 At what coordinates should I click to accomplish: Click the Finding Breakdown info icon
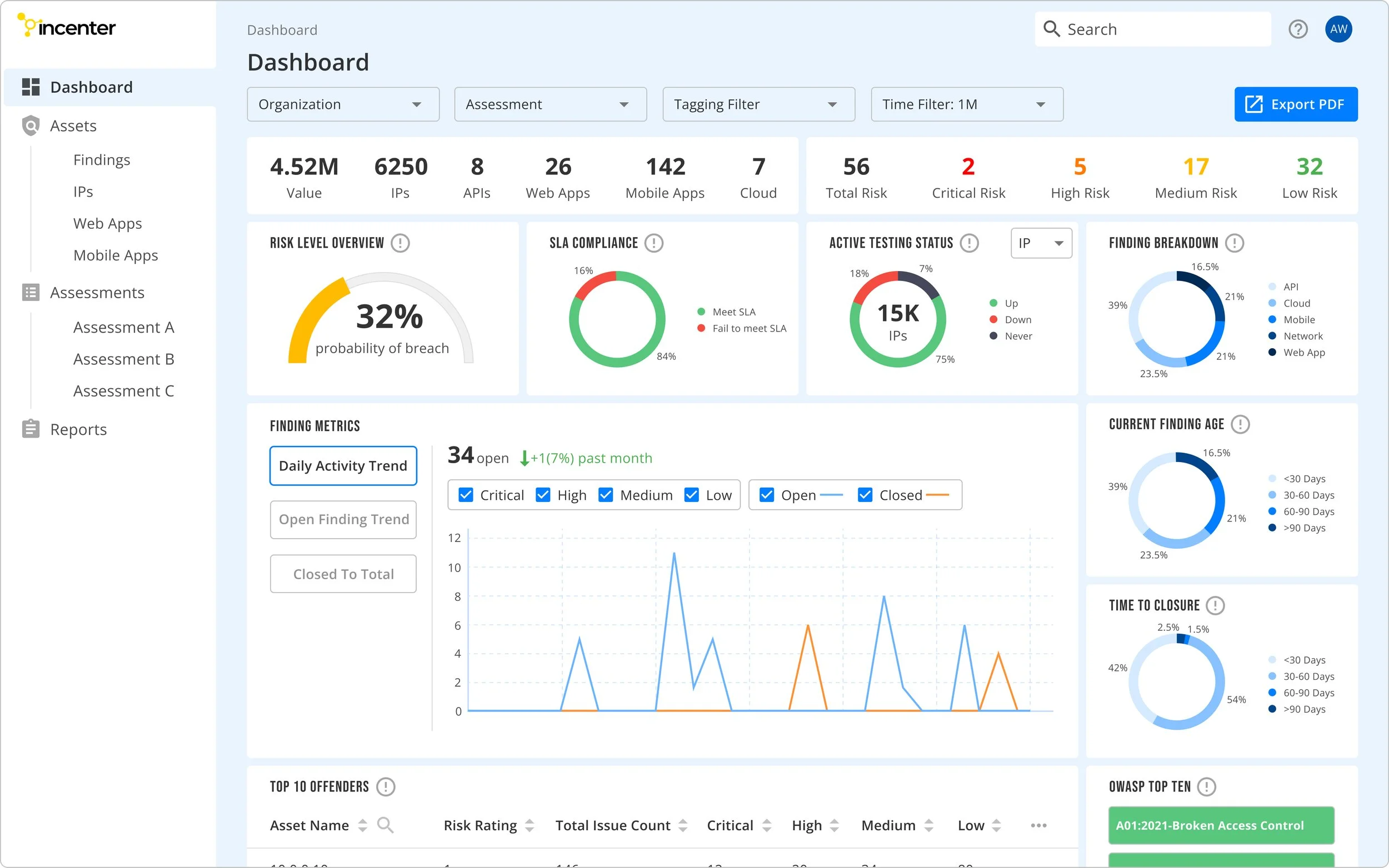pyautogui.click(x=1235, y=243)
